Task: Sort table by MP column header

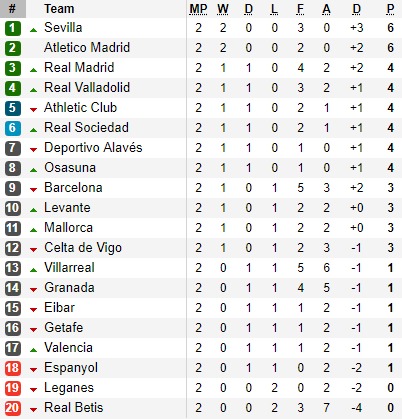Action: pyautogui.click(x=198, y=9)
